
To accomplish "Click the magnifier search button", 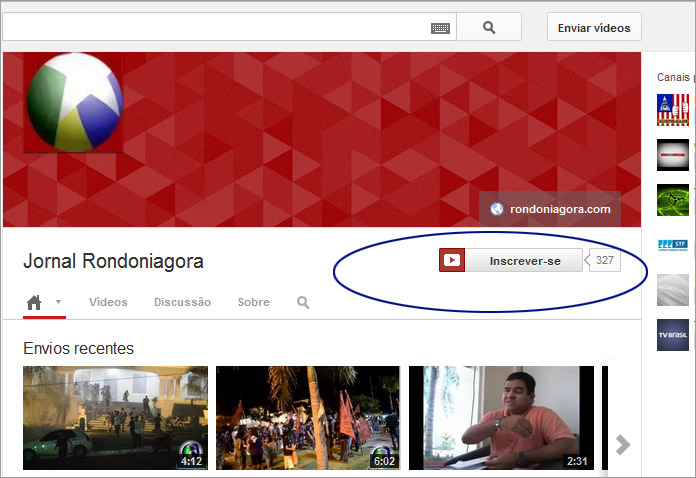I will pyautogui.click(x=489, y=27).
